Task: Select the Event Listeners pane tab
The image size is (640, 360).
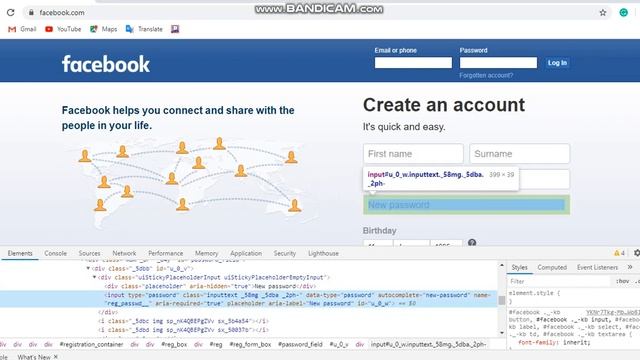Action: click(x=597, y=267)
